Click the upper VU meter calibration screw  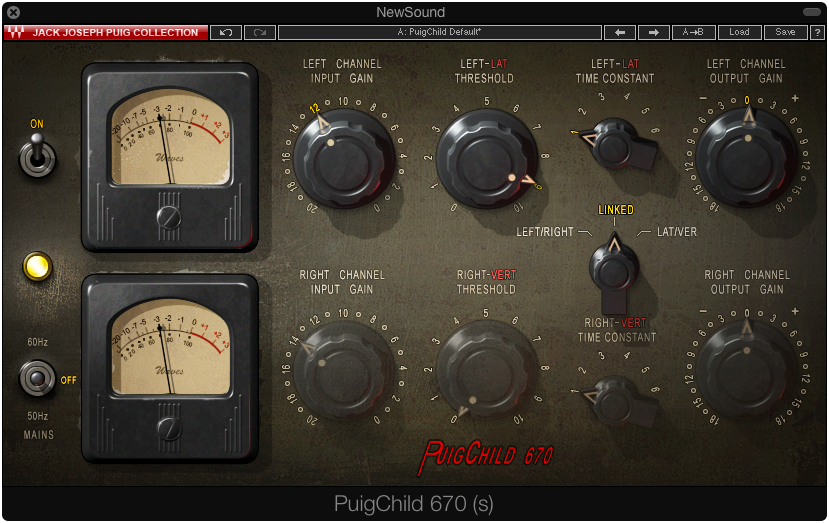169,217
